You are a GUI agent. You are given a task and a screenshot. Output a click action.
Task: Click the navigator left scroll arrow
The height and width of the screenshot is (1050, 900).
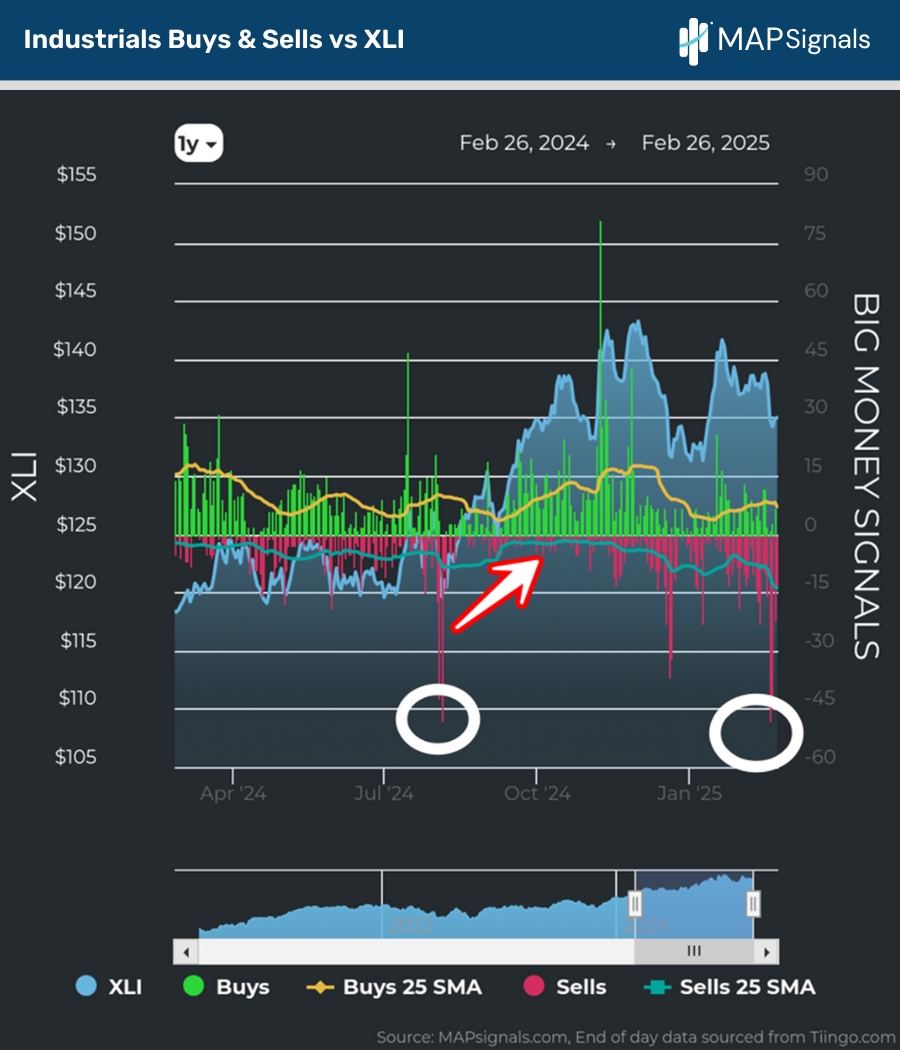pos(185,952)
